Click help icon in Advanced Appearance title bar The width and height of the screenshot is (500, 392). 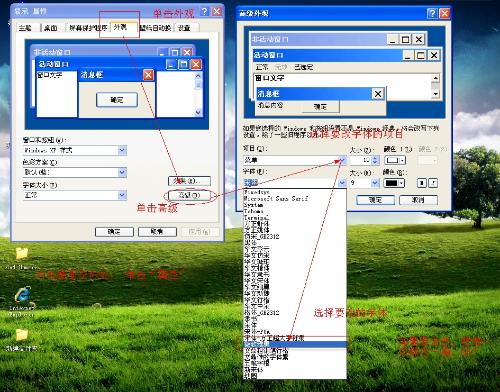point(432,13)
